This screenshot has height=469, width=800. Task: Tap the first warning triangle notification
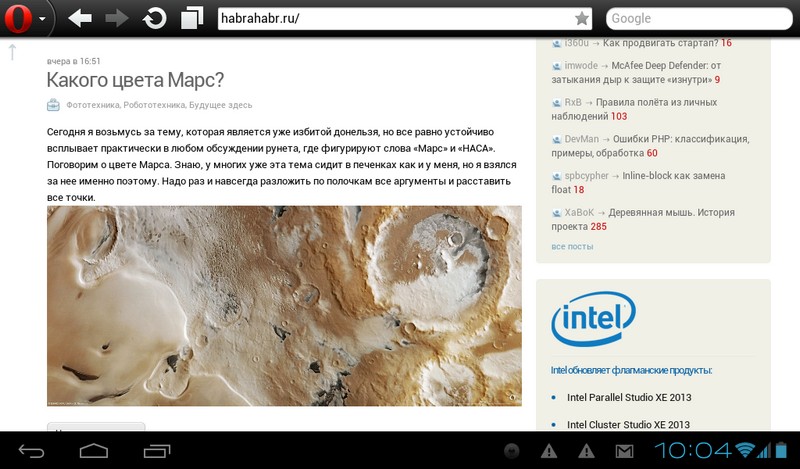coord(549,451)
